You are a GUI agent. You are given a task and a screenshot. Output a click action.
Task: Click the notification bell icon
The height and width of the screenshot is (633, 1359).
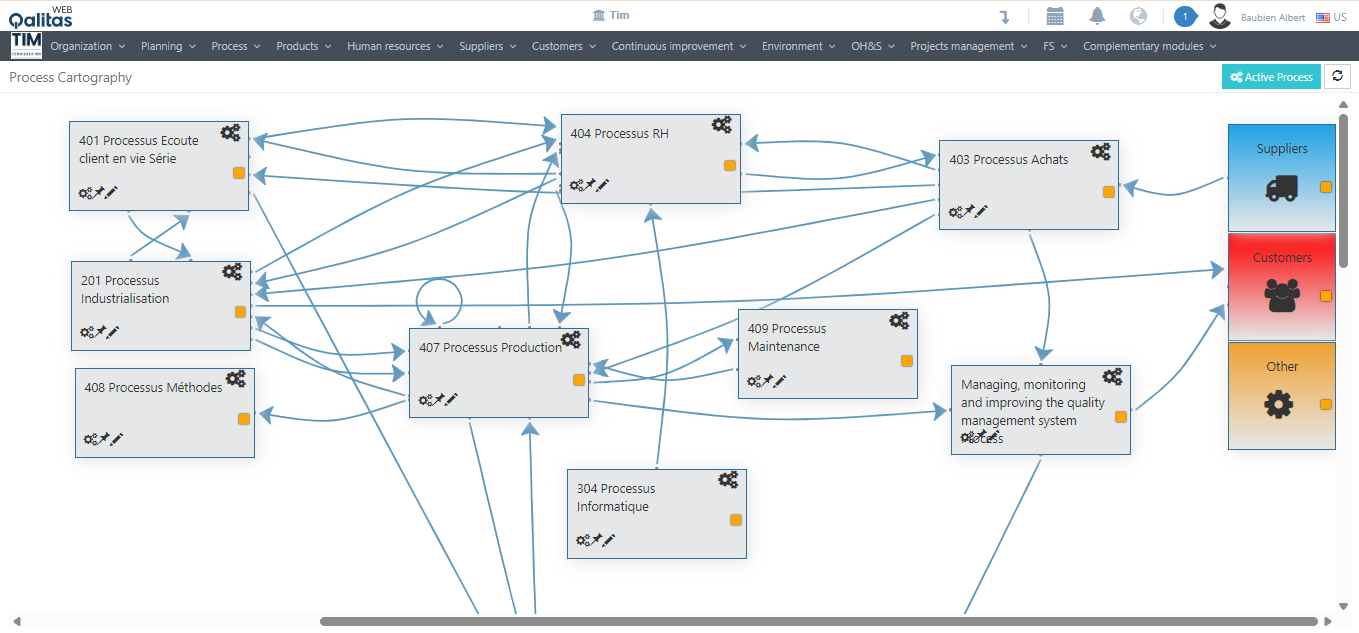(1098, 15)
